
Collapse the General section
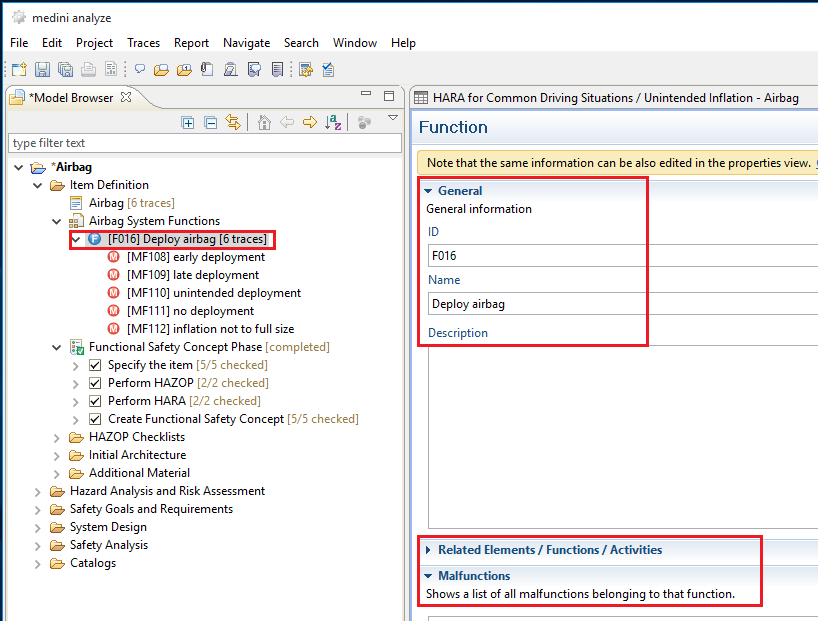[x=428, y=191]
